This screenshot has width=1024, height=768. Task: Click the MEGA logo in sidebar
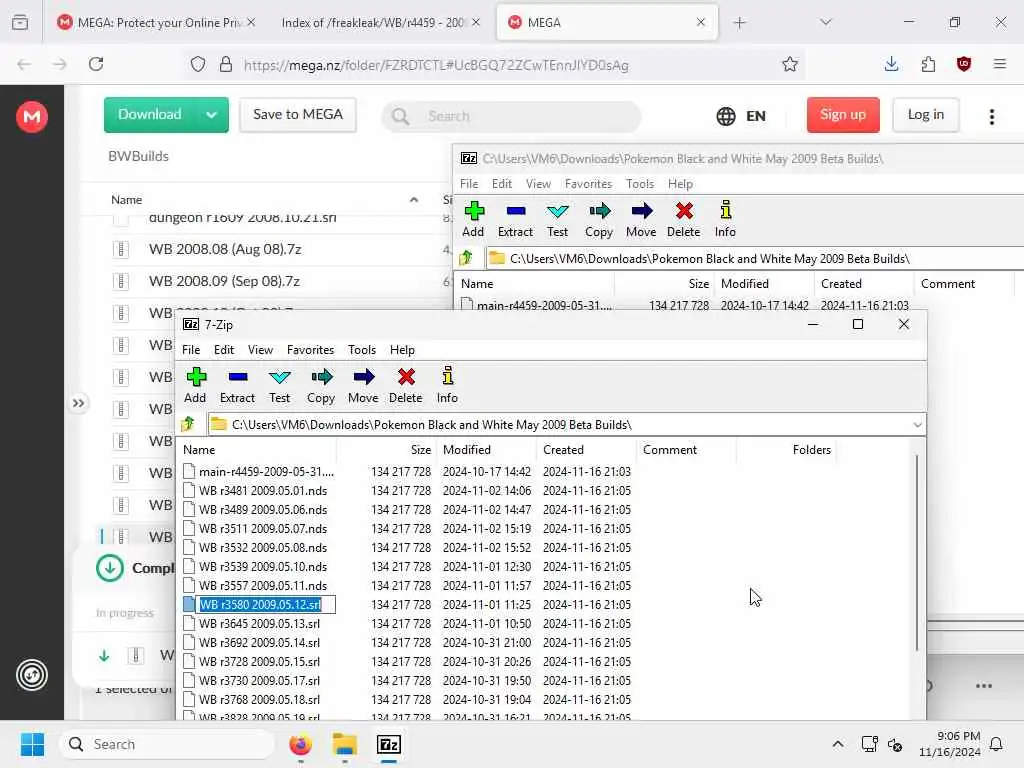point(31,117)
